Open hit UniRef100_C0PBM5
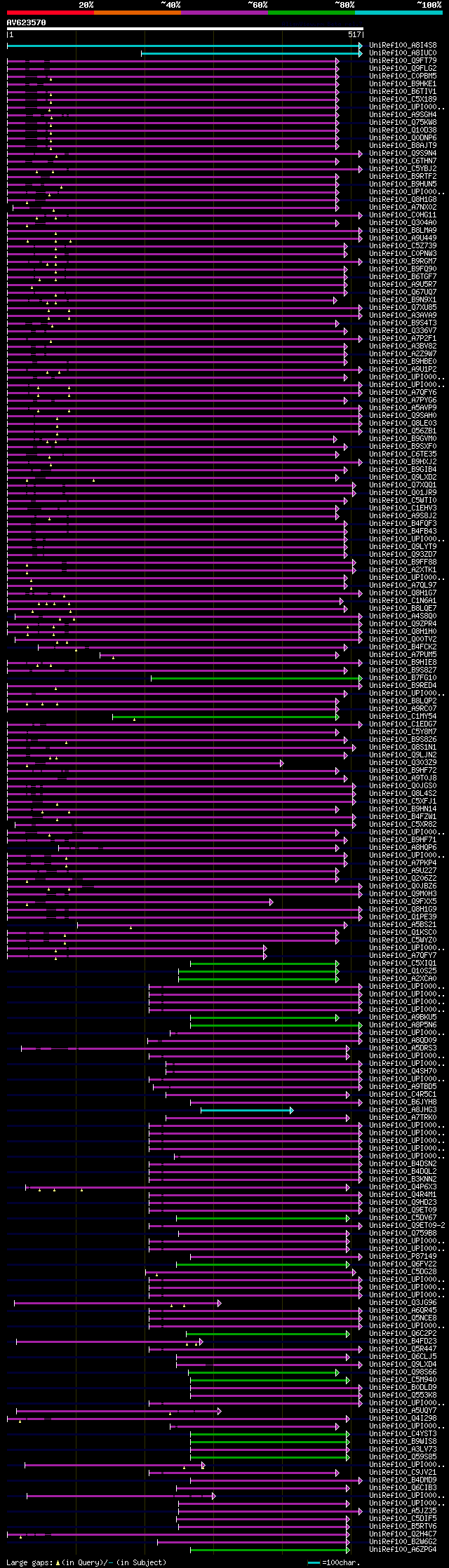The image size is (449, 1568). click(403, 76)
